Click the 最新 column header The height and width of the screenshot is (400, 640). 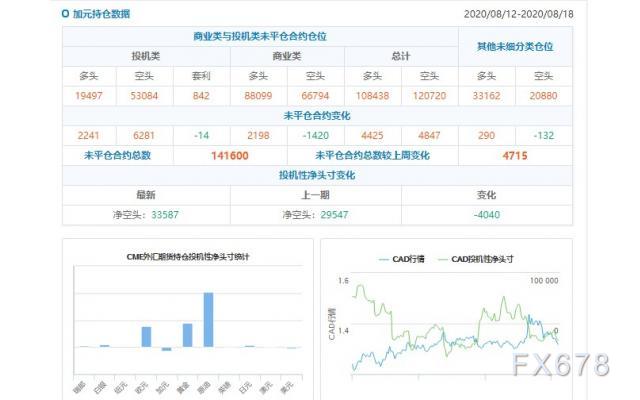(x=146, y=195)
